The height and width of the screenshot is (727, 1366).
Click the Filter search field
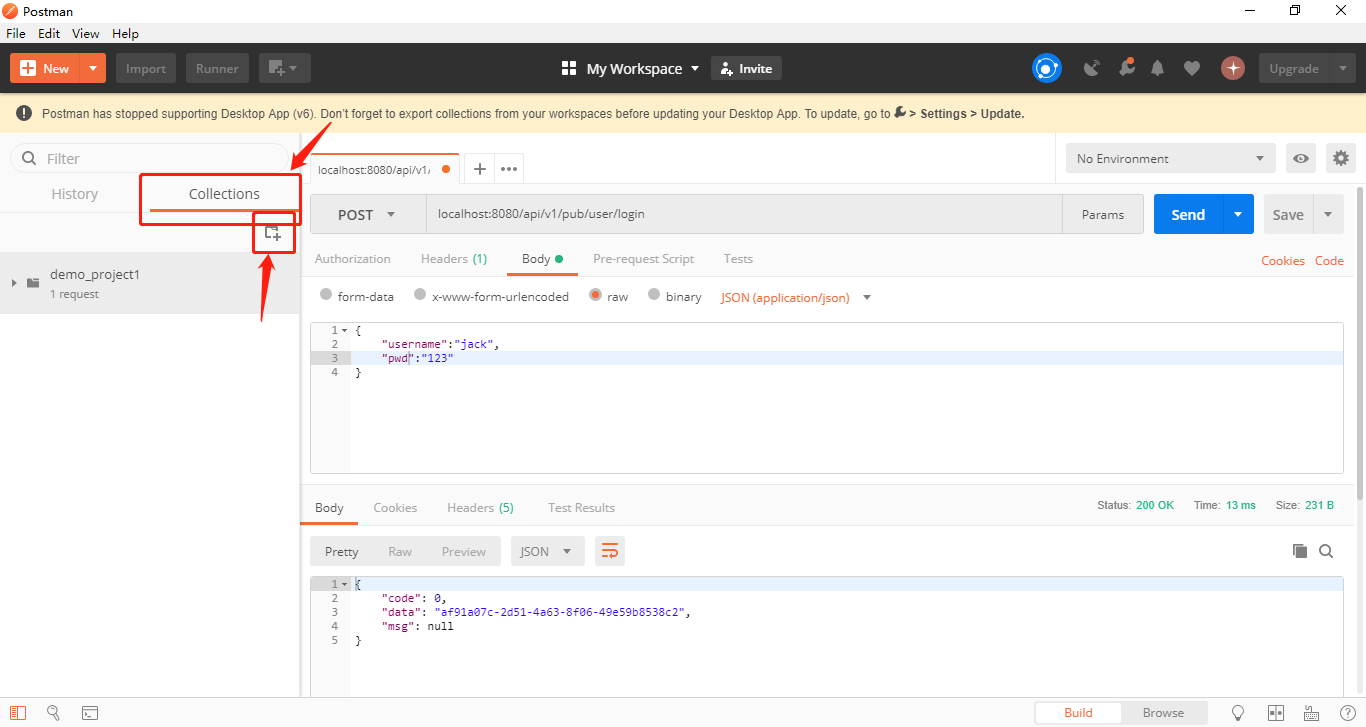pyautogui.click(x=150, y=158)
